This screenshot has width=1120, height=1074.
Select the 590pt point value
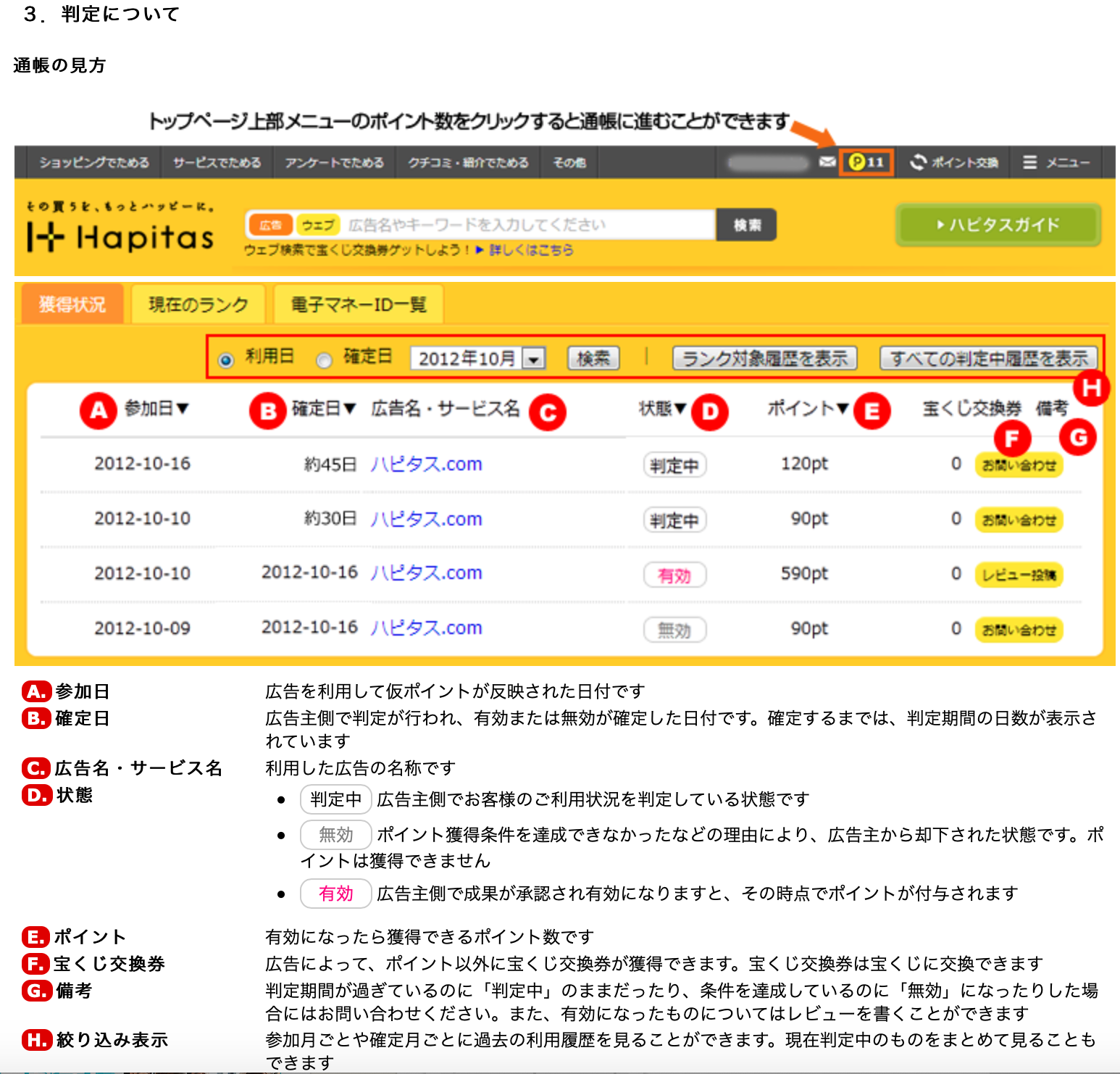coord(804,573)
